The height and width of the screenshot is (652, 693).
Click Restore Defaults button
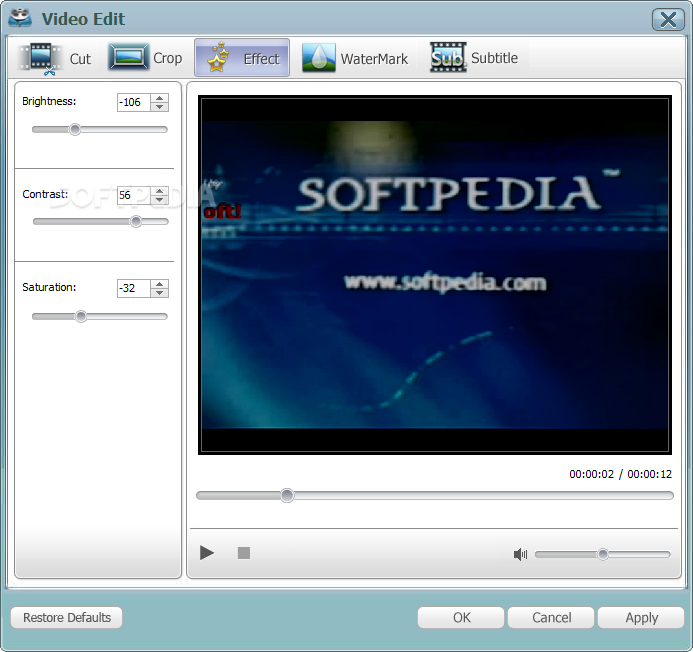67,618
